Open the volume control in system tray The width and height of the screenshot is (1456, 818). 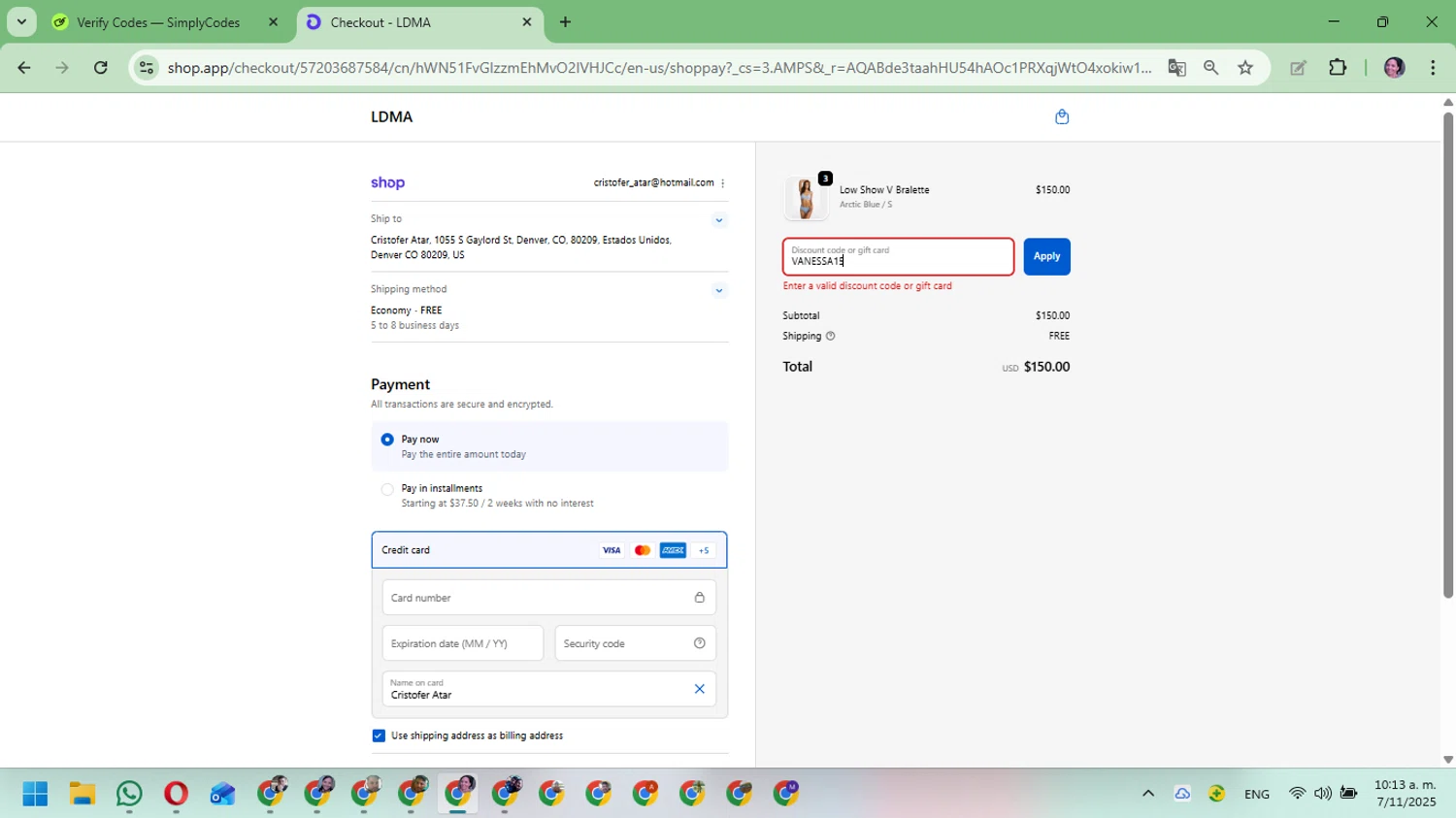pyautogui.click(x=1322, y=794)
